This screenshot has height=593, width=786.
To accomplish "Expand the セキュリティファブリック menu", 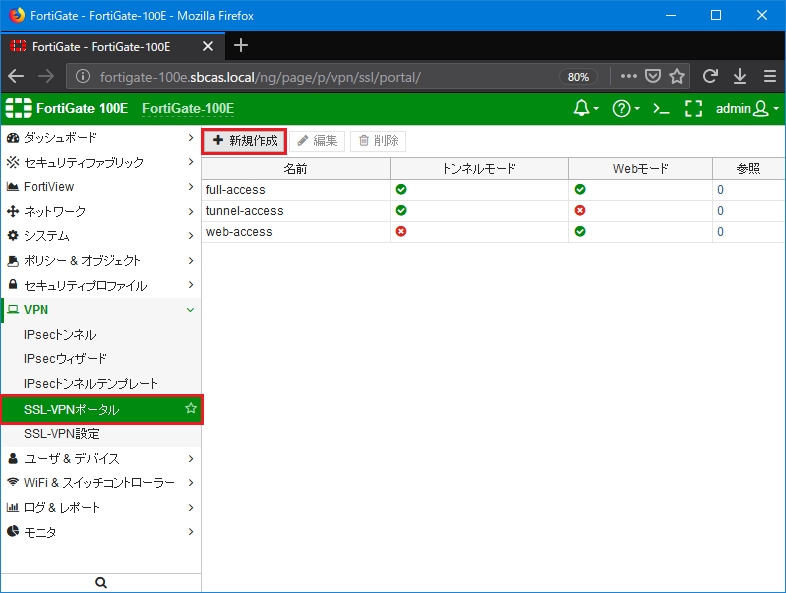I will (x=100, y=162).
